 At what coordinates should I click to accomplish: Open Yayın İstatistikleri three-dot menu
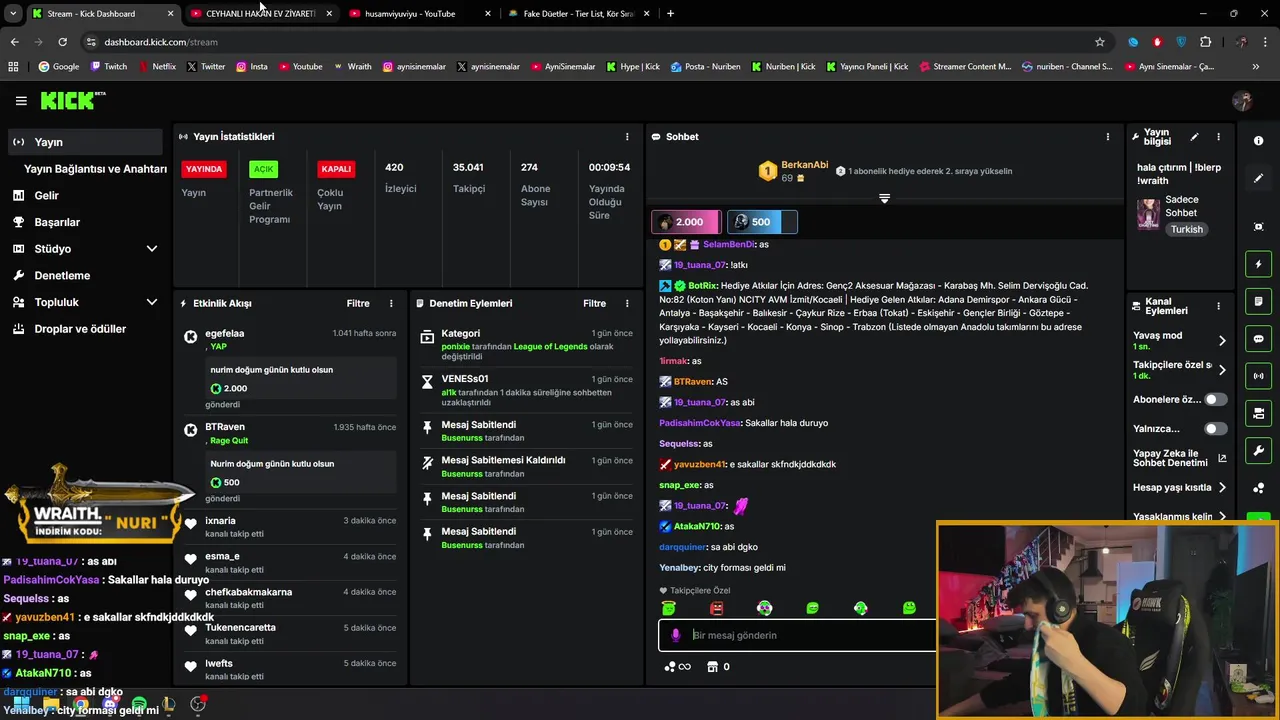tap(627, 136)
